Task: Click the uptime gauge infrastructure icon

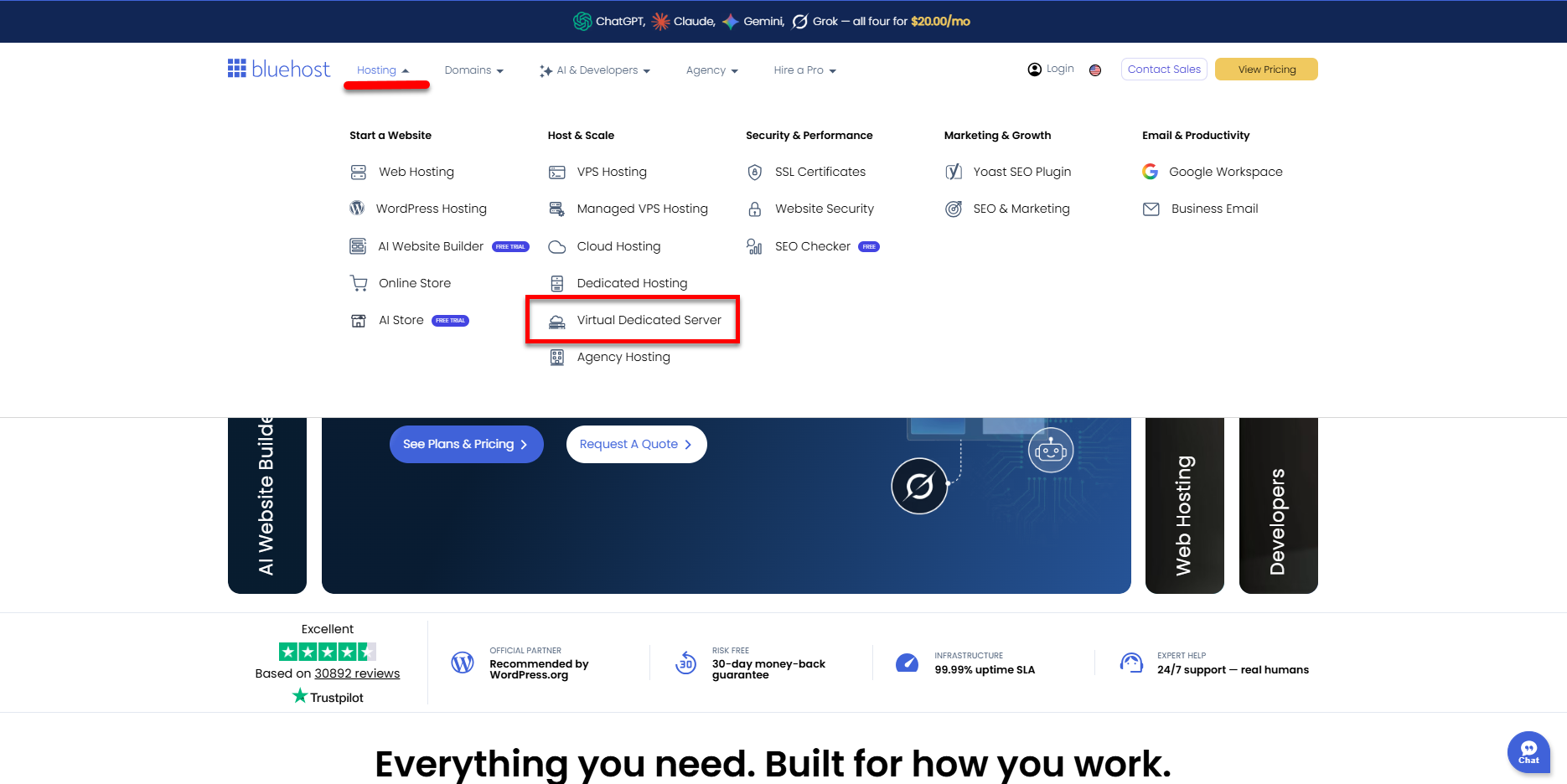Action: tap(908, 663)
